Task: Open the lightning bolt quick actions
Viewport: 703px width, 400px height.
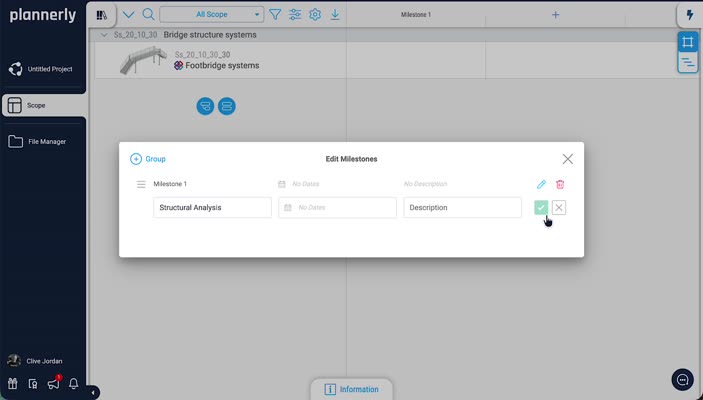Action: (x=690, y=15)
